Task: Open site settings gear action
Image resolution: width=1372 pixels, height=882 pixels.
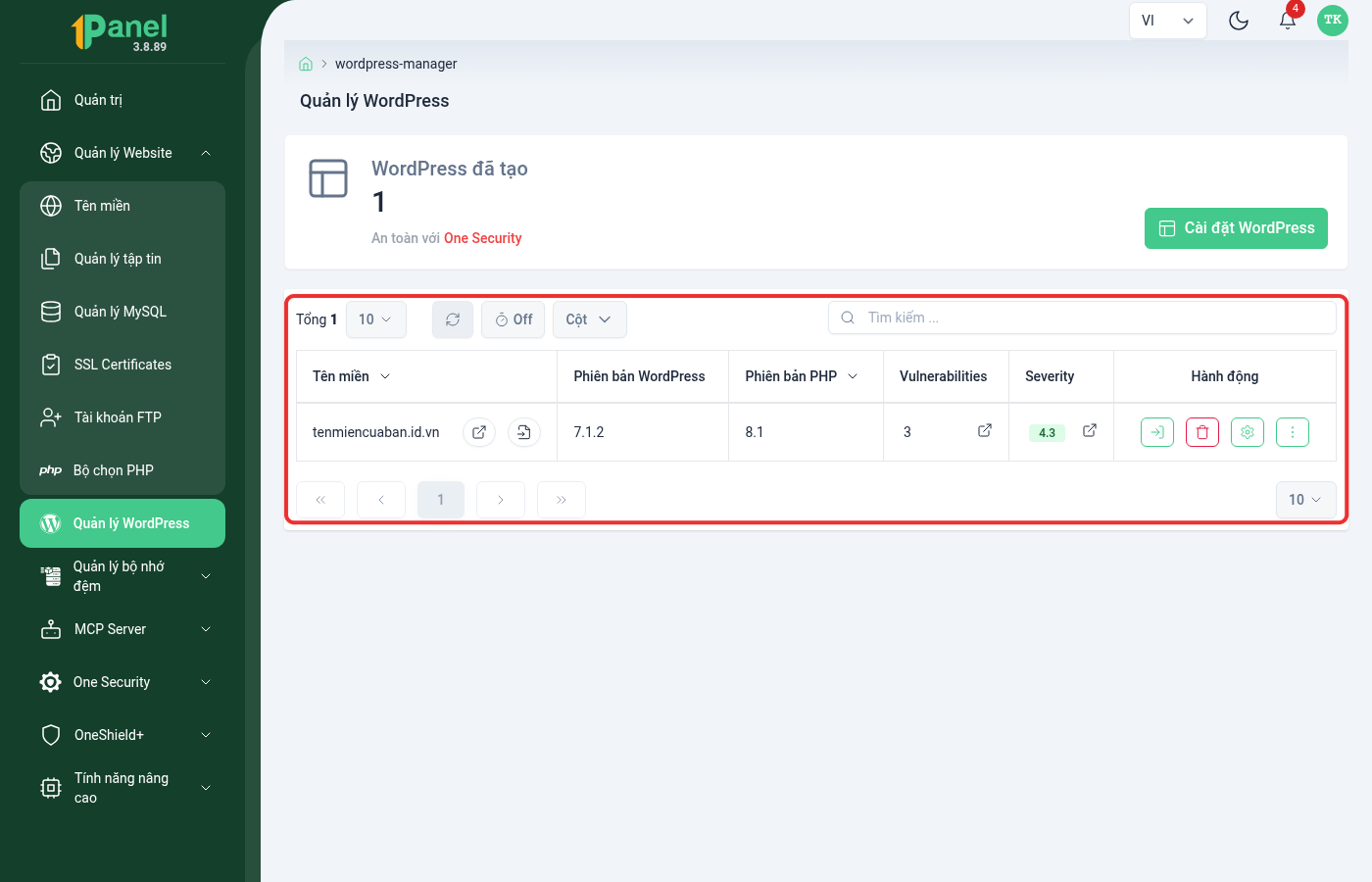Action: (1248, 432)
